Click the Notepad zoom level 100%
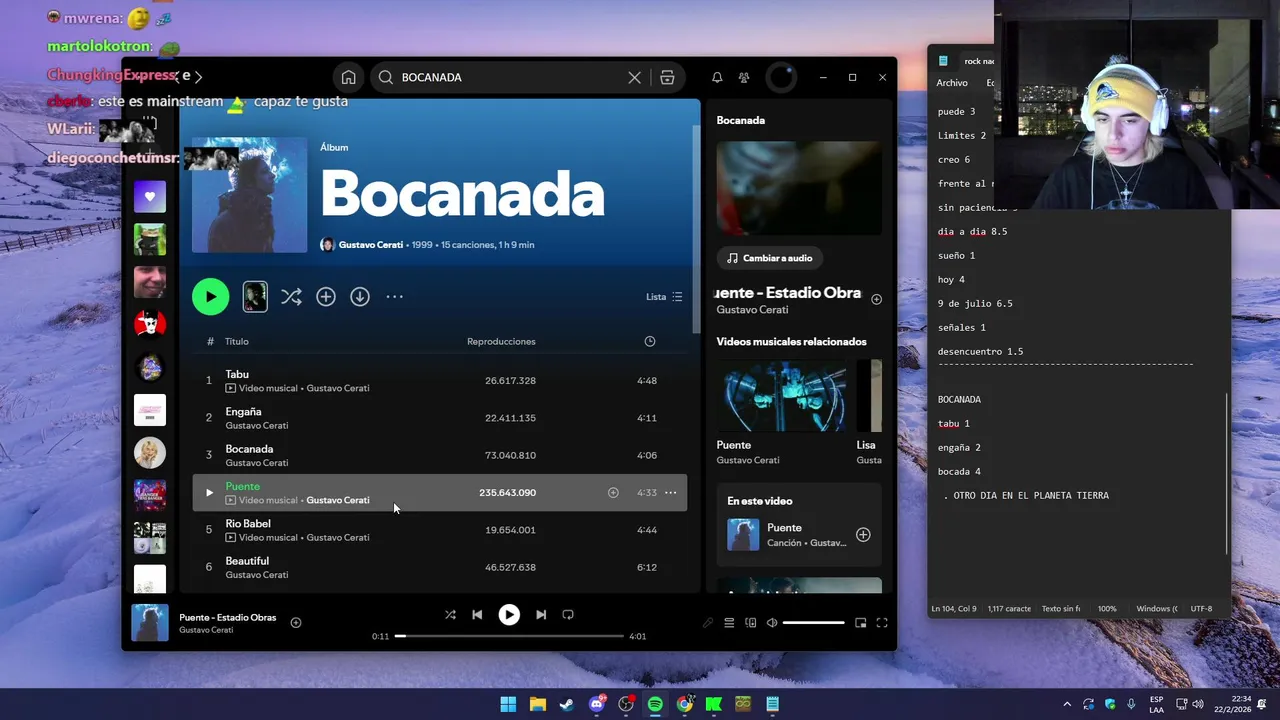This screenshot has width=1280, height=720. (x=1107, y=608)
